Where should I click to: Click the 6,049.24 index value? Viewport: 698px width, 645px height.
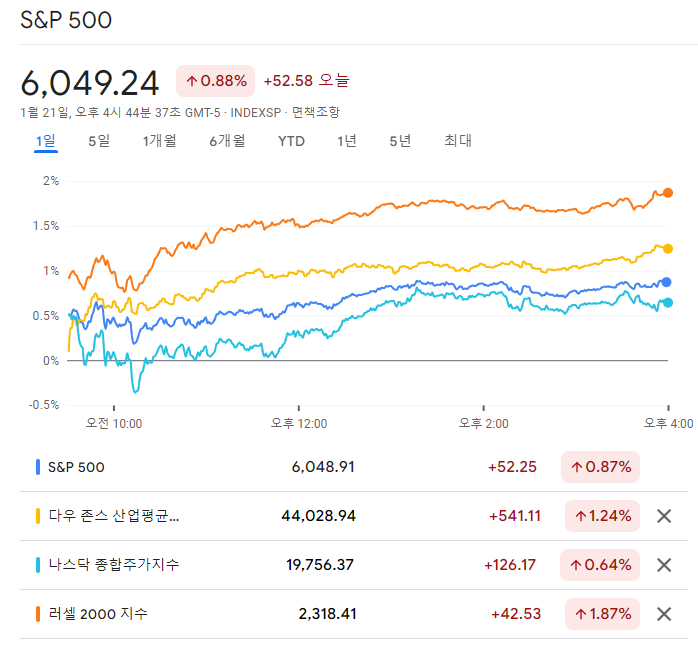89,83
